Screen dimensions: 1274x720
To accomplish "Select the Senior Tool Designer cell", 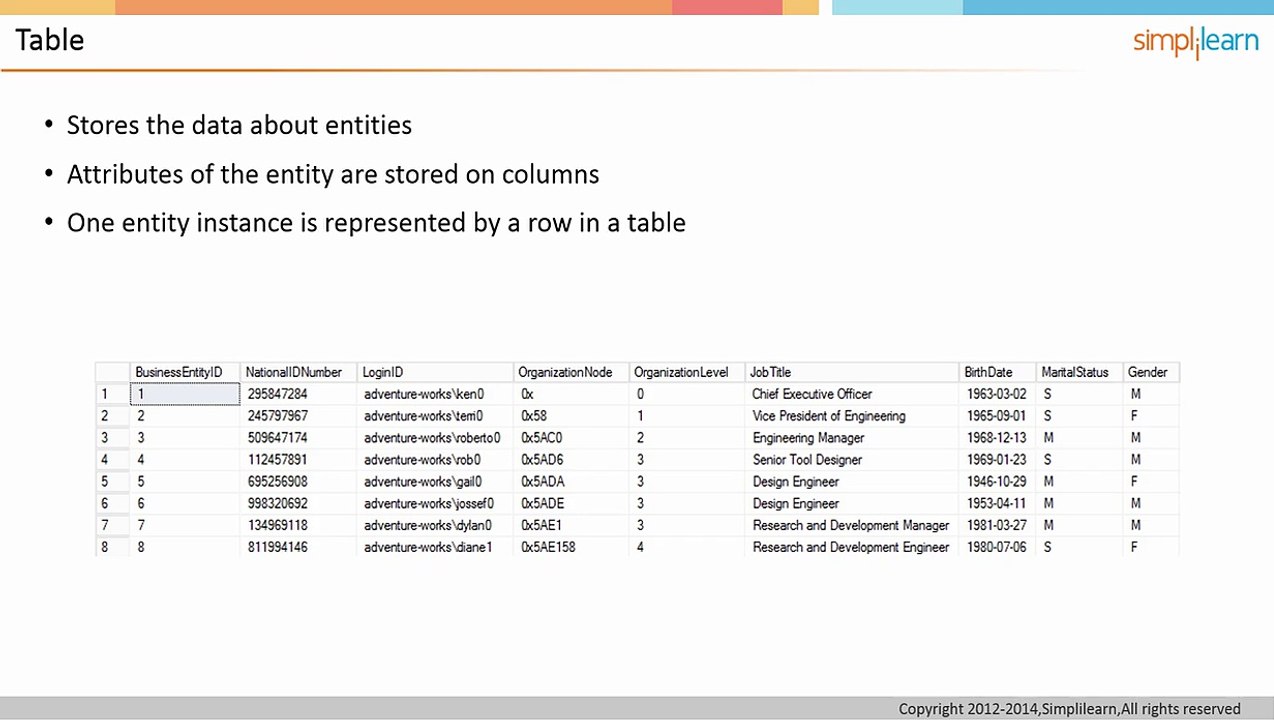I will point(807,460).
